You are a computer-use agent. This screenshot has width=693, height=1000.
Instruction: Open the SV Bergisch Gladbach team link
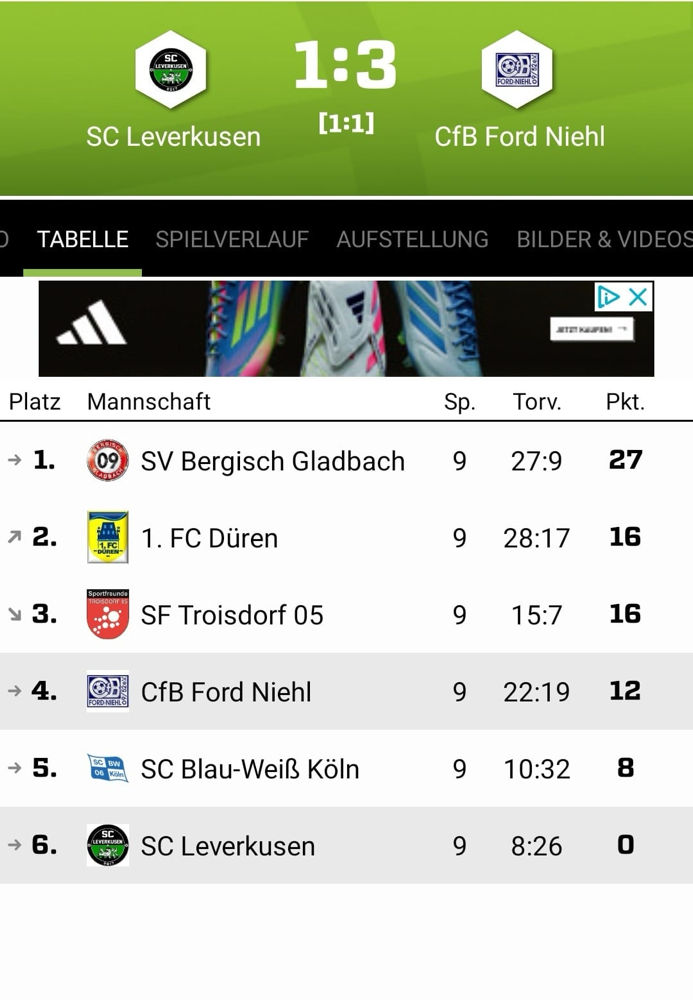tap(273, 461)
